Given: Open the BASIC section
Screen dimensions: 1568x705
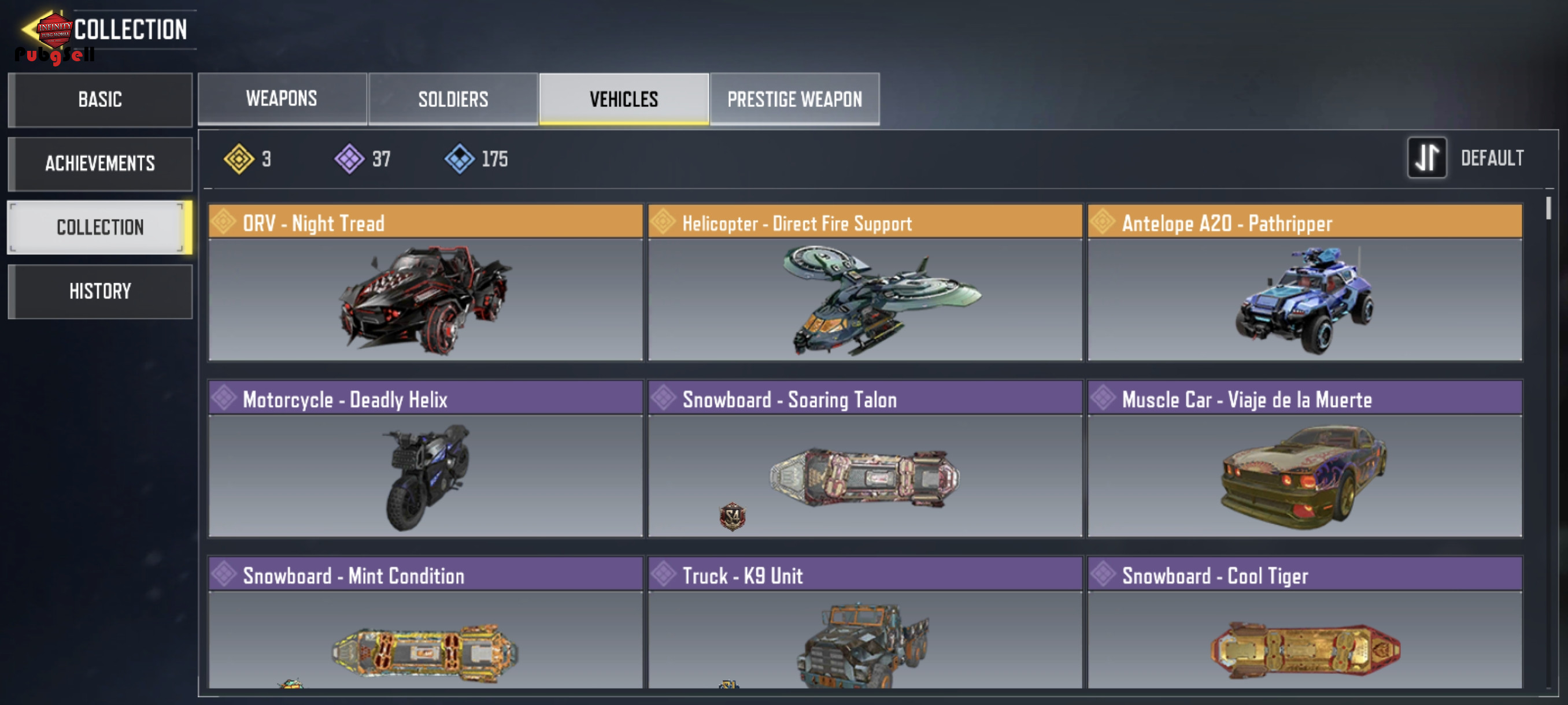Looking at the screenshot, I should tap(101, 100).
